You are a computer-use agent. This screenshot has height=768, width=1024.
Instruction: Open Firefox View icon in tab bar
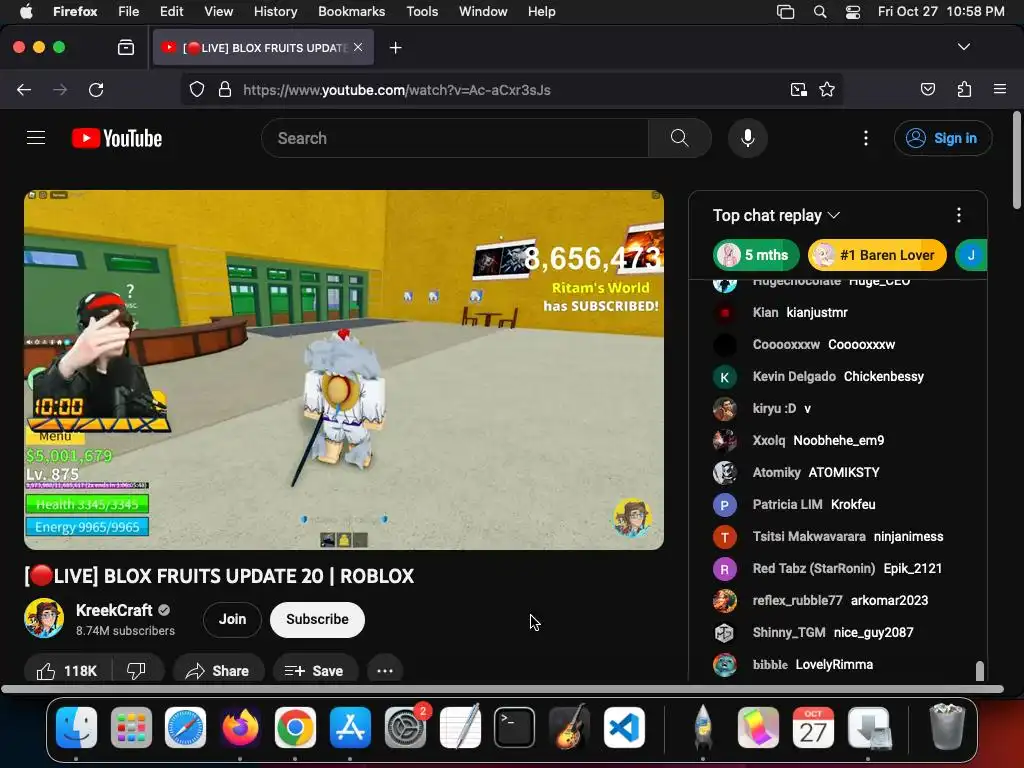125,47
